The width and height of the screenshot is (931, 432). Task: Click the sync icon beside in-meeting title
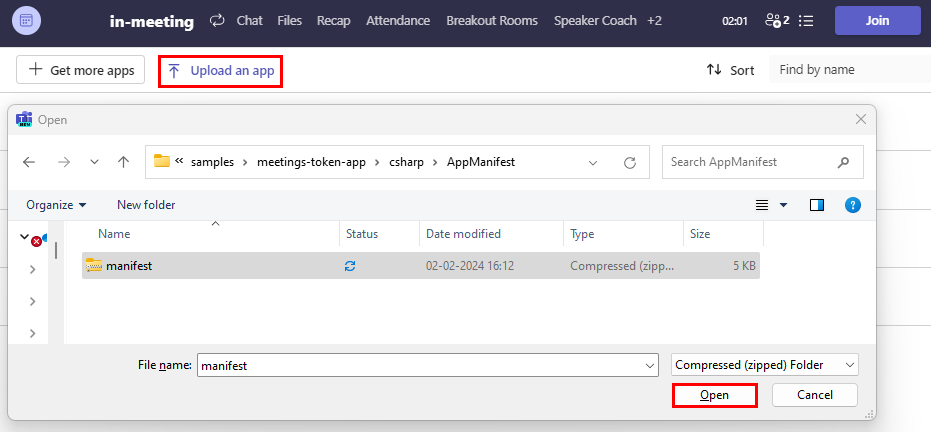point(217,21)
